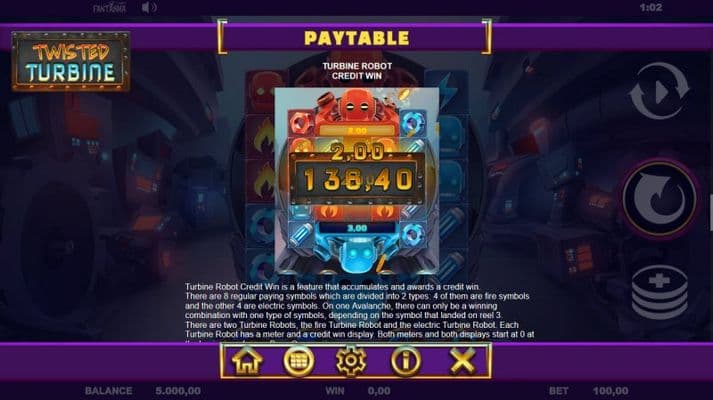The height and width of the screenshot is (400, 713).
Task: Spin the reels with the main spin button
Action: 659,198
